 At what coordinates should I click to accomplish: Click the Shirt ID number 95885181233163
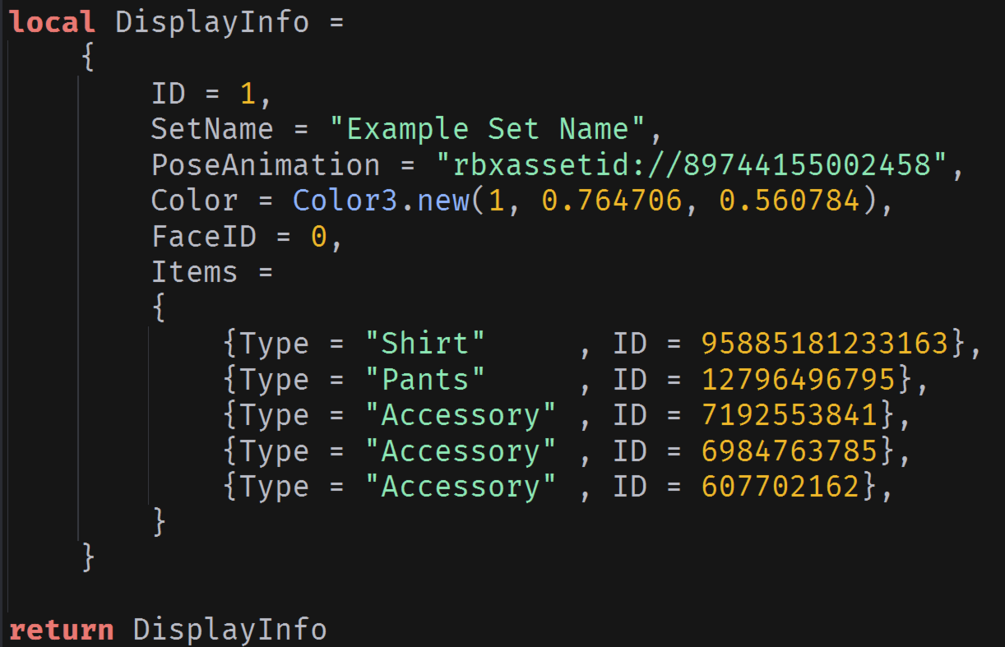pyautogui.click(x=824, y=344)
